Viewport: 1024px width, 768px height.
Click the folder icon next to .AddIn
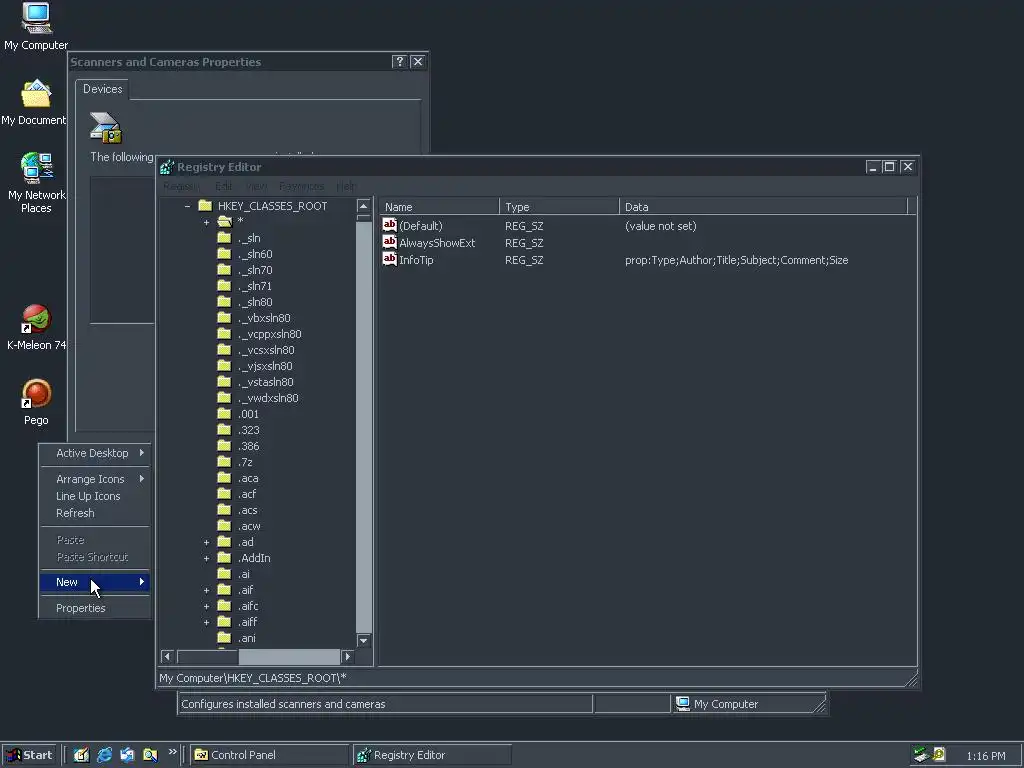click(224, 558)
